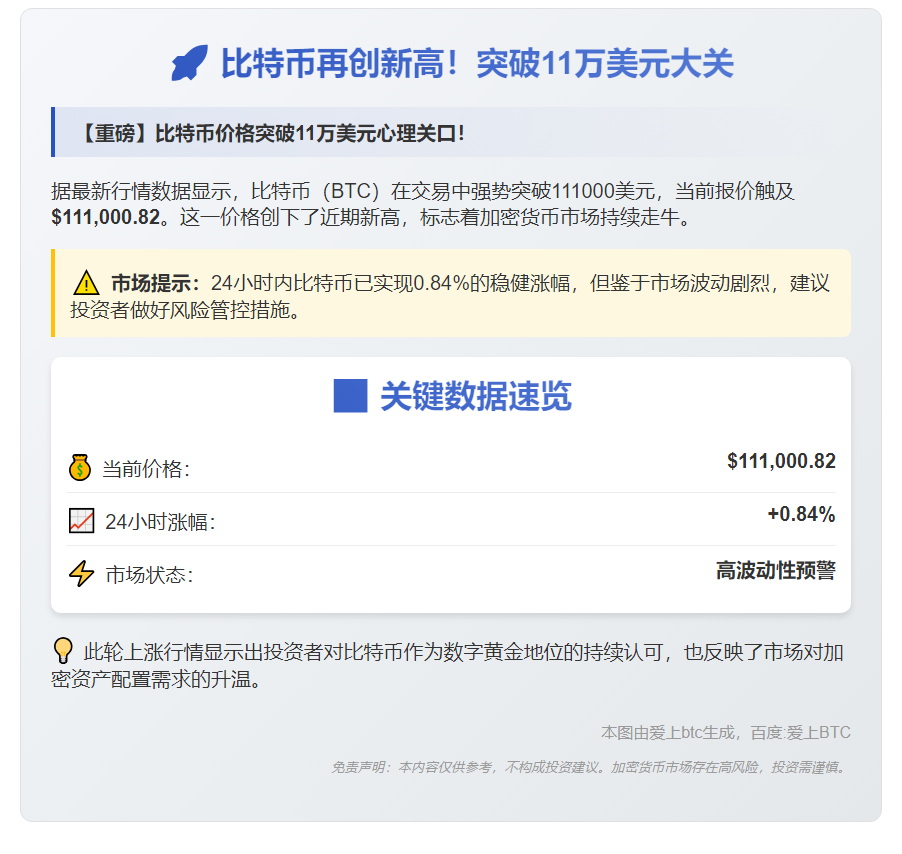The image size is (902, 854).
Task: Click the money bag icon beside 当前价格
Action: click(x=80, y=468)
